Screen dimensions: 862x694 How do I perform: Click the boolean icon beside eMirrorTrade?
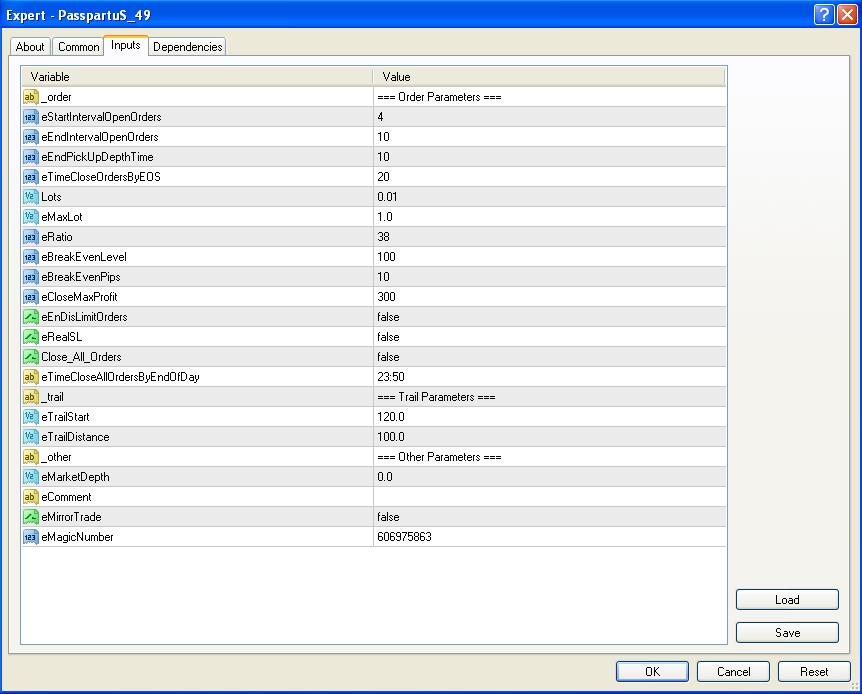30,516
